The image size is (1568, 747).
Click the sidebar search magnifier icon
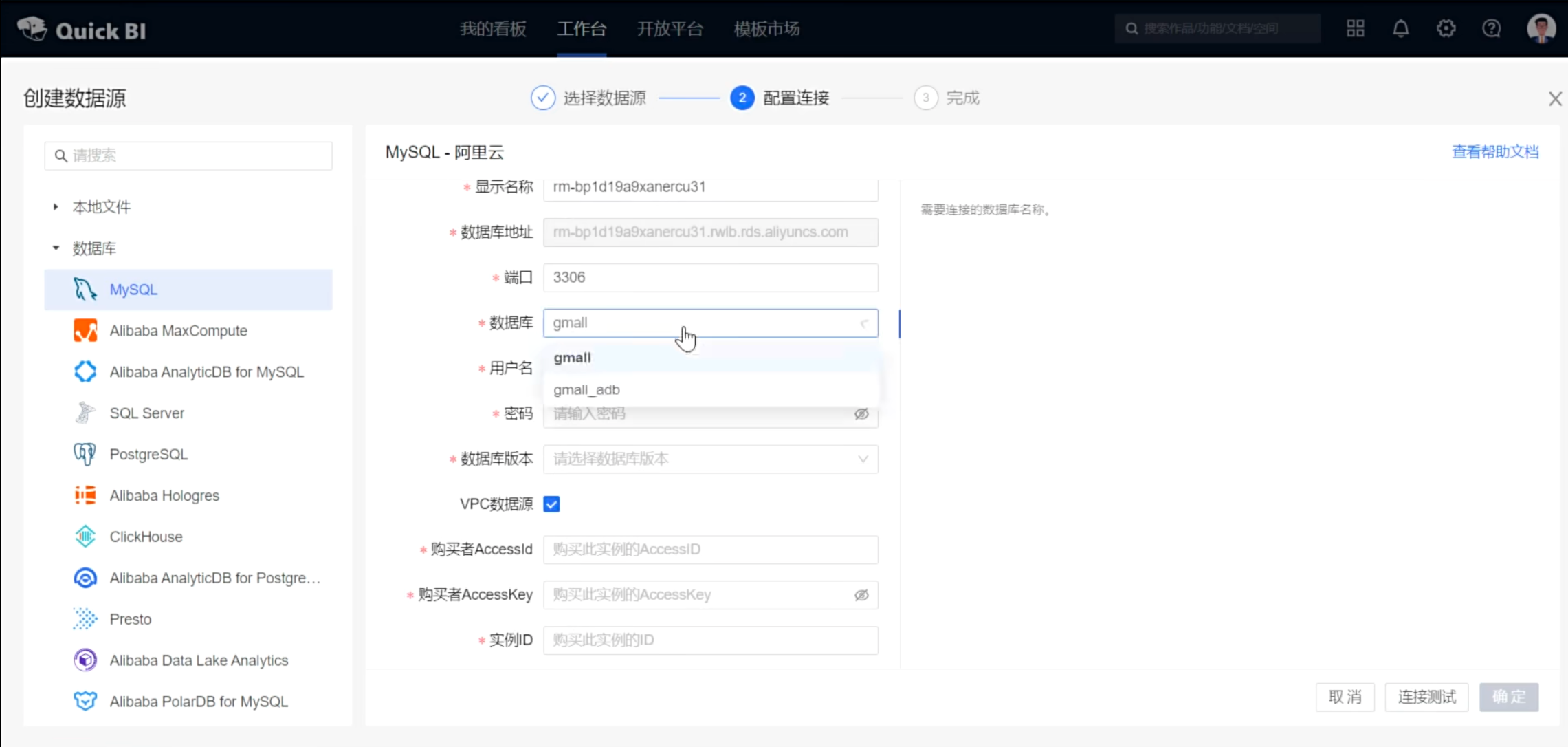click(x=61, y=156)
